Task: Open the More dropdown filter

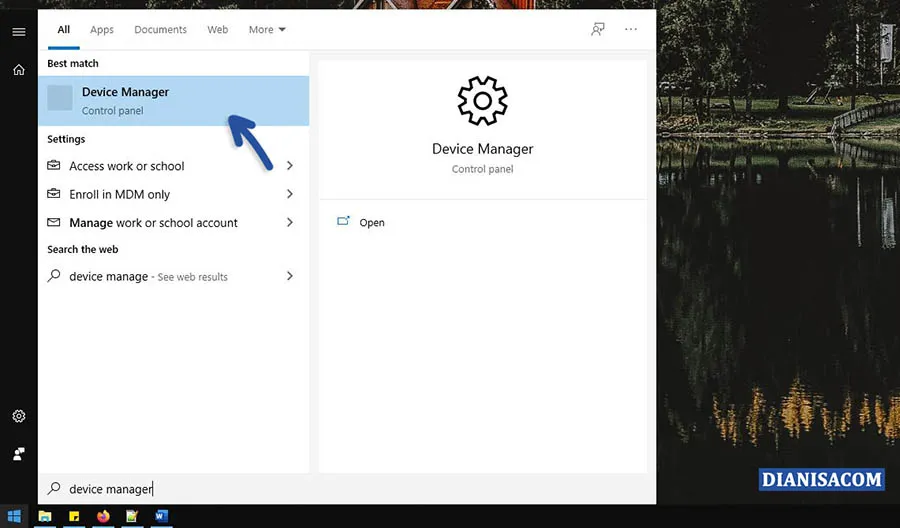Action: [x=267, y=29]
